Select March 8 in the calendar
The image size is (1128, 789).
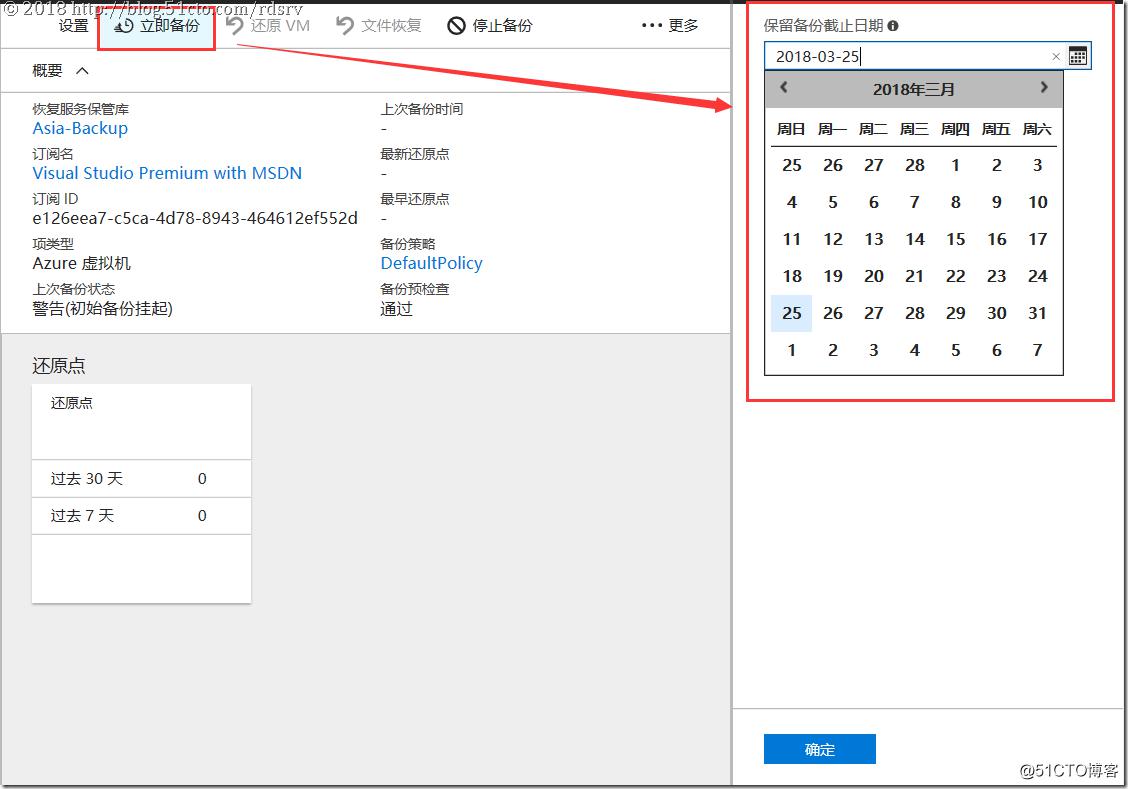point(955,202)
